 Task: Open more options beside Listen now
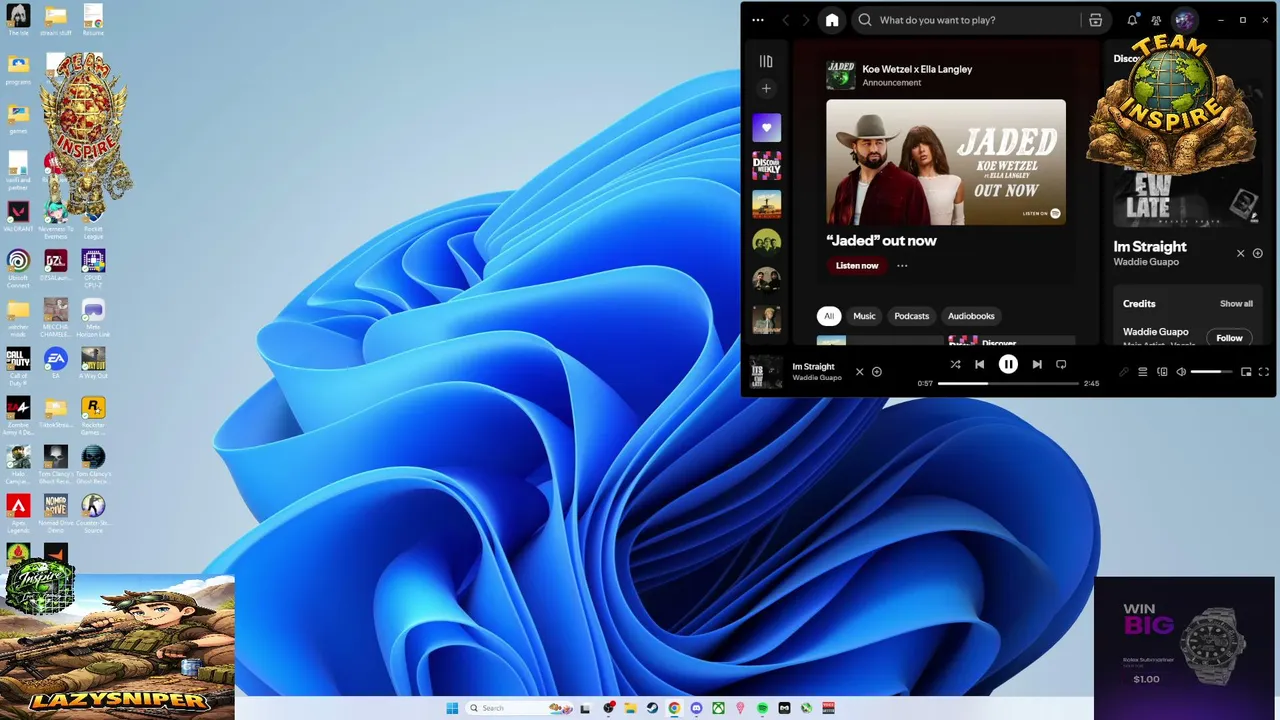tap(902, 266)
